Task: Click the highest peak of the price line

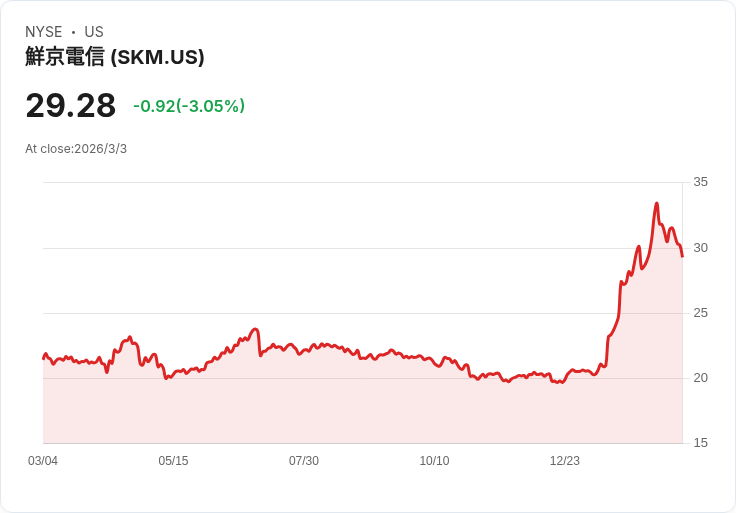Action: 656,204
